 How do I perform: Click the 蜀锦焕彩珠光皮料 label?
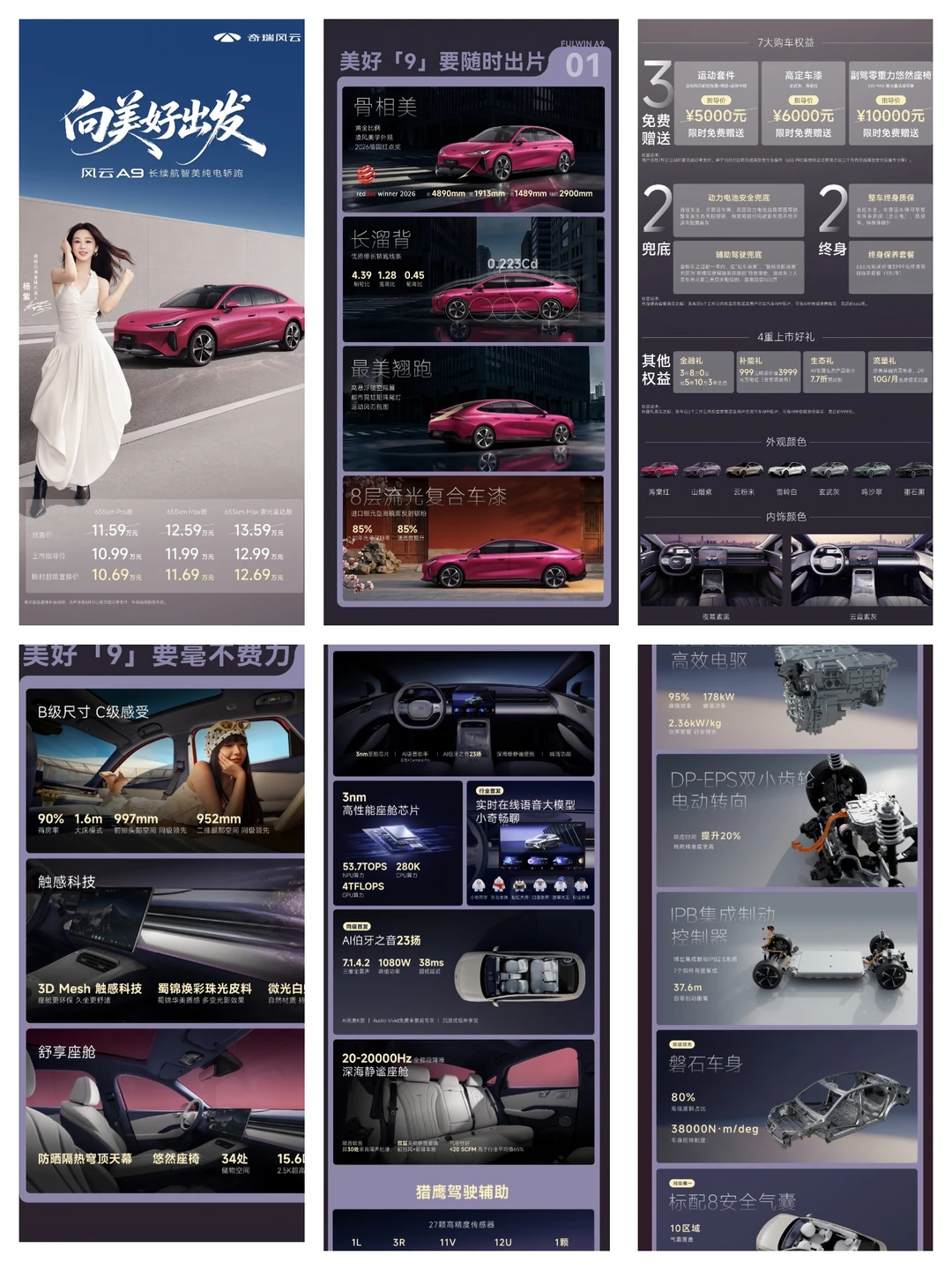click(205, 989)
